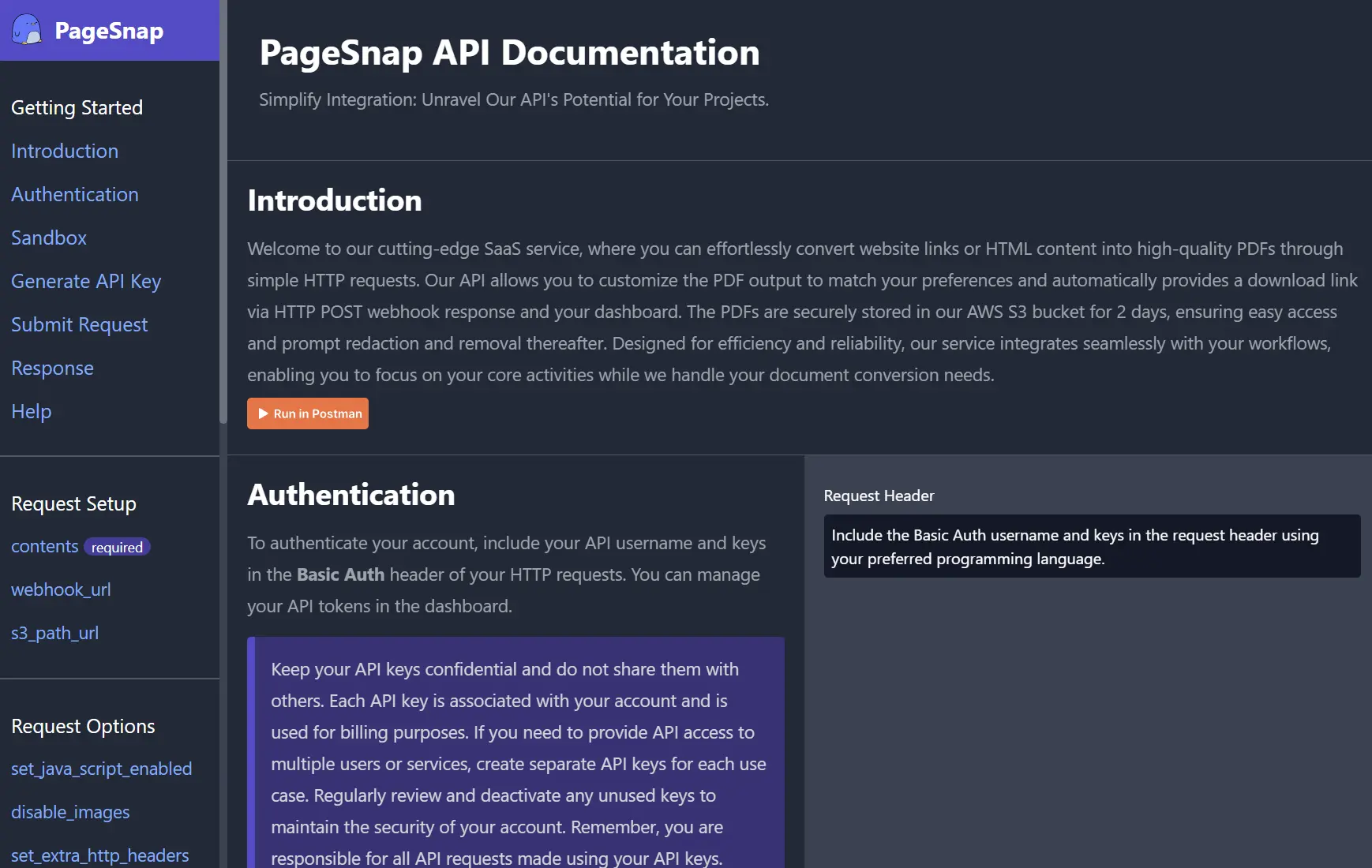Click the Introduction main heading

[335, 200]
